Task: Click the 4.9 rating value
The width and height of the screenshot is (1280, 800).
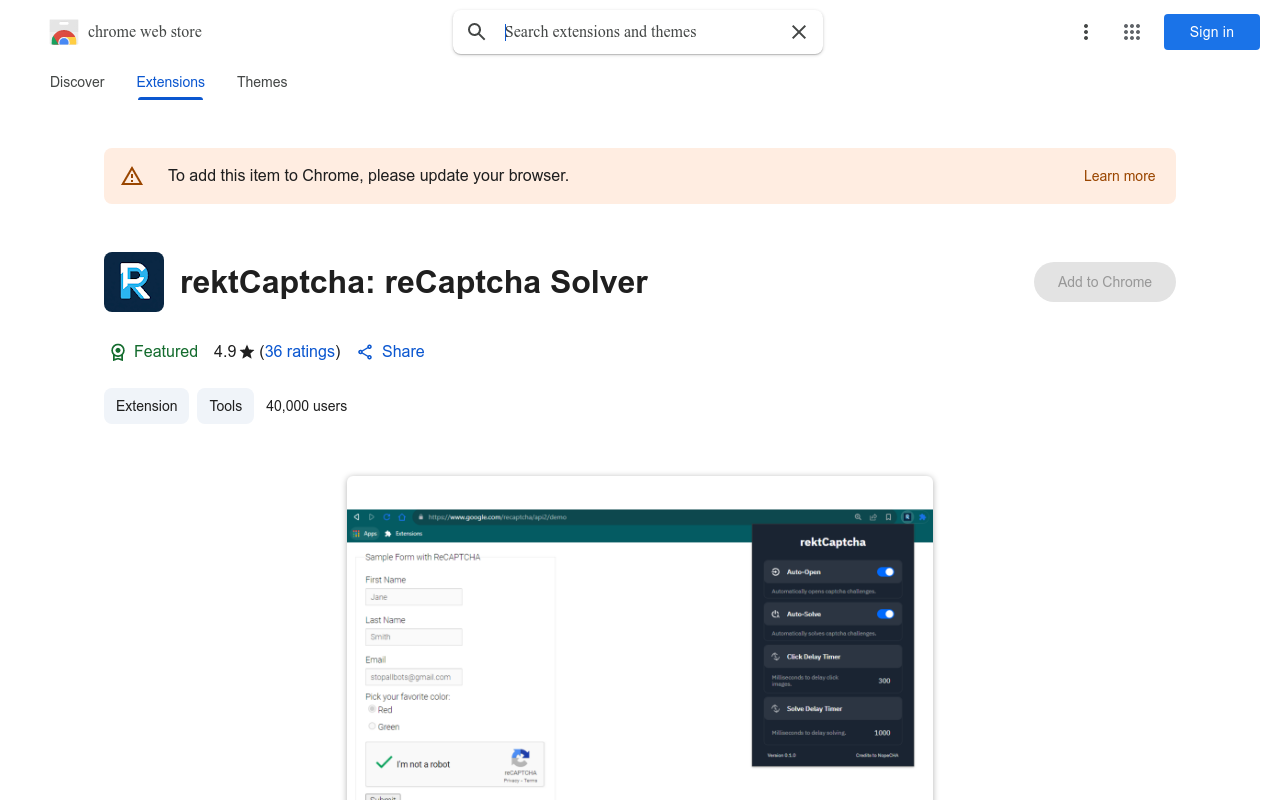Action: click(225, 352)
